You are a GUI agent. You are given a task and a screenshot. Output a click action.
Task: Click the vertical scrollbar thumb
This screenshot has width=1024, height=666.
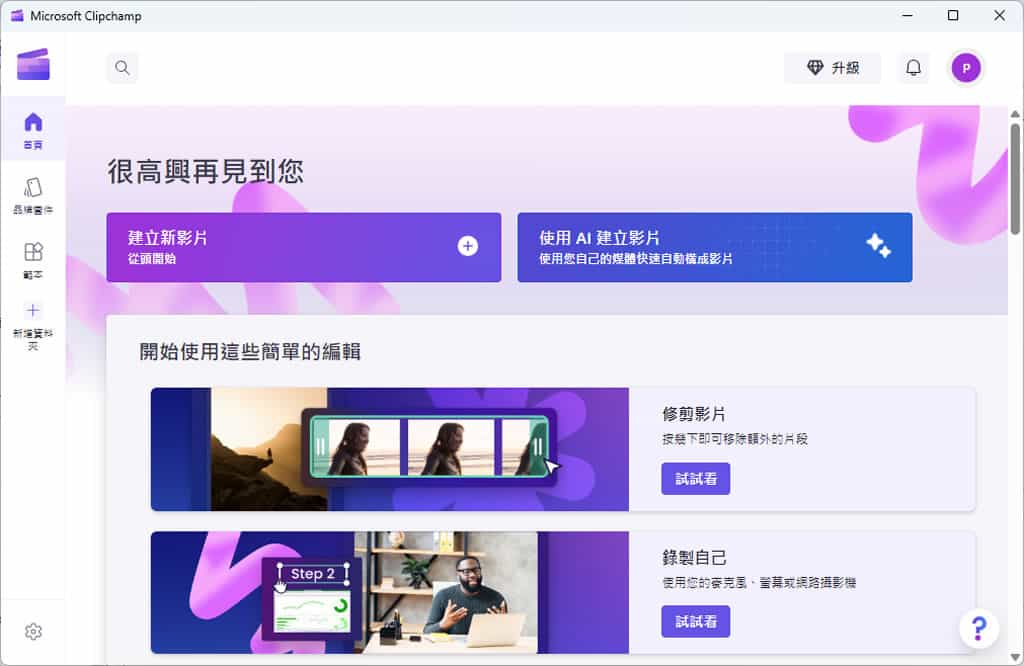click(x=1015, y=178)
